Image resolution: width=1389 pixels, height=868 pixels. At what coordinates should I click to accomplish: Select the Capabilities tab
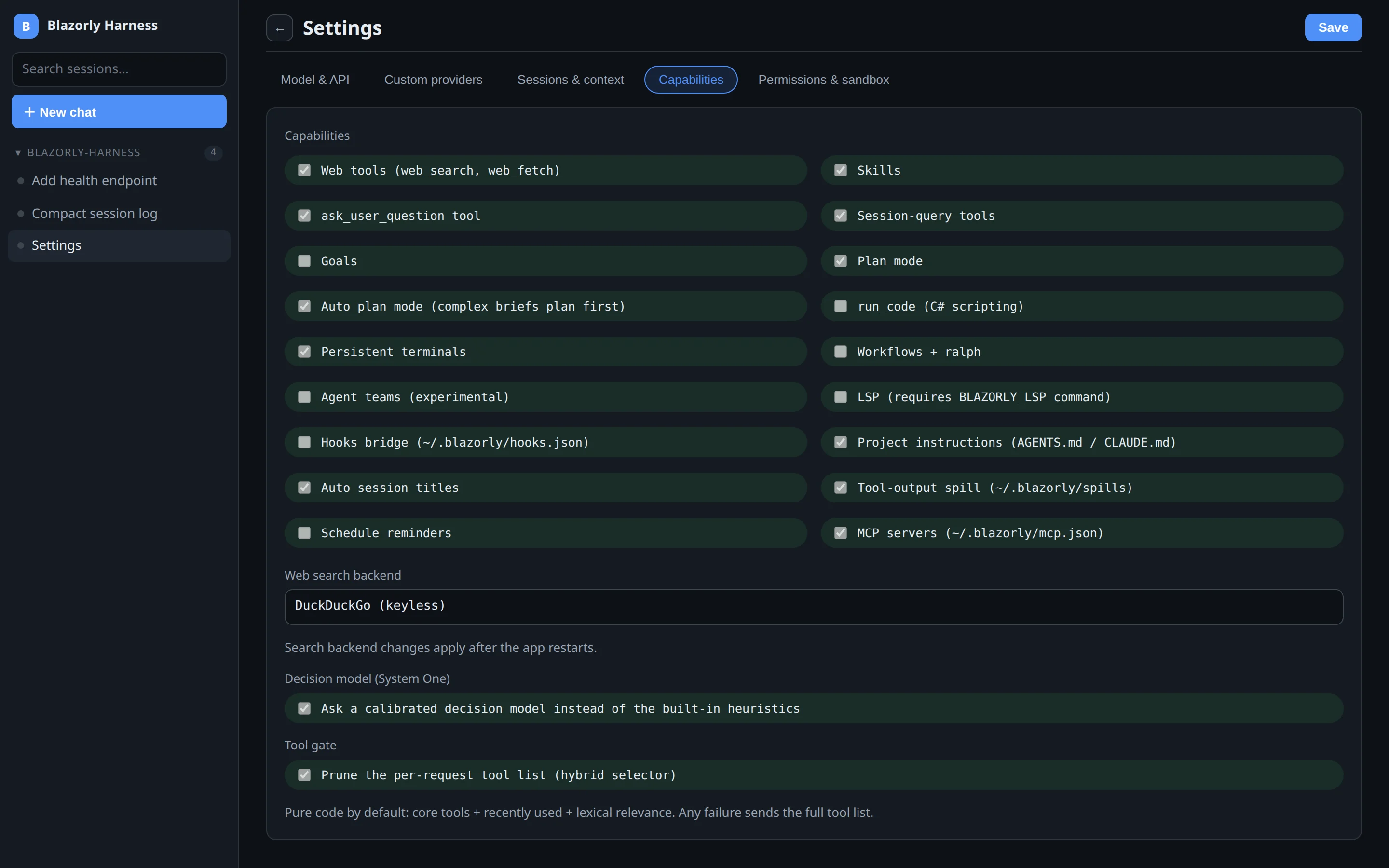(x=691, y=80)
